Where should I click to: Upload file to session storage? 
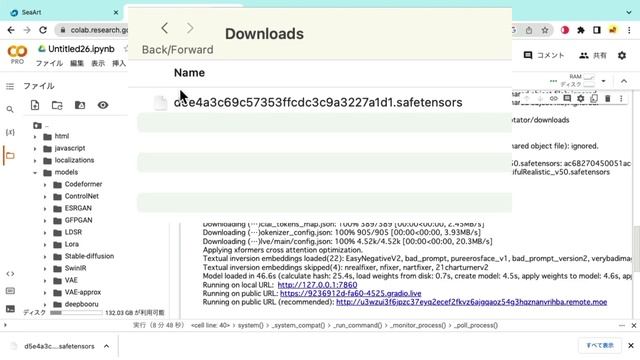(x=35, y=105)
